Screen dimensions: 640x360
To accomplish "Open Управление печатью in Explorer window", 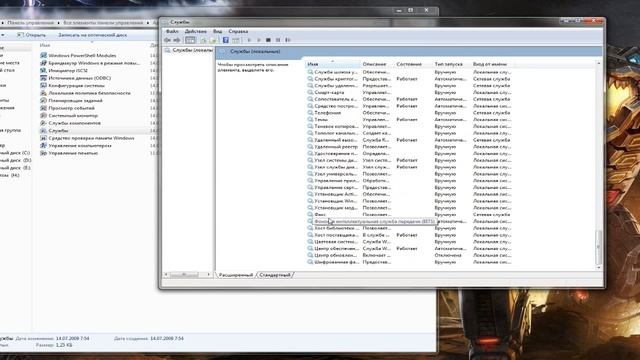I will click(69, 153).
